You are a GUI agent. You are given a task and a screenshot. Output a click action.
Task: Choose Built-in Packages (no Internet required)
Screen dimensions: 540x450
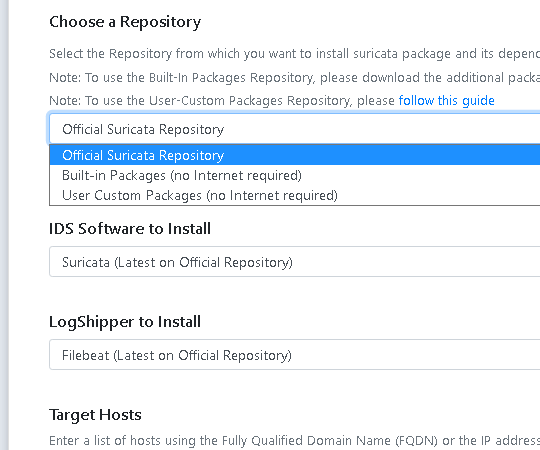[295, 175]
